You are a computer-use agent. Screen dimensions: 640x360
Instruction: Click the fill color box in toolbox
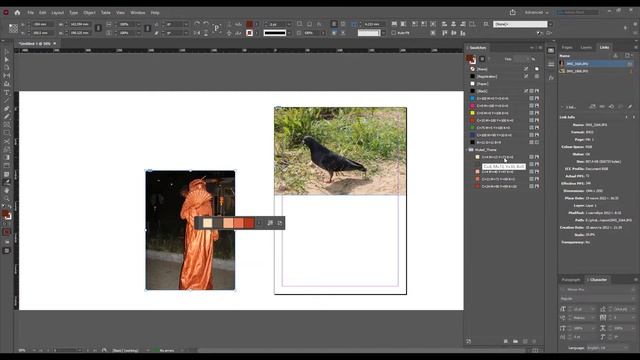tap(5, 213)
